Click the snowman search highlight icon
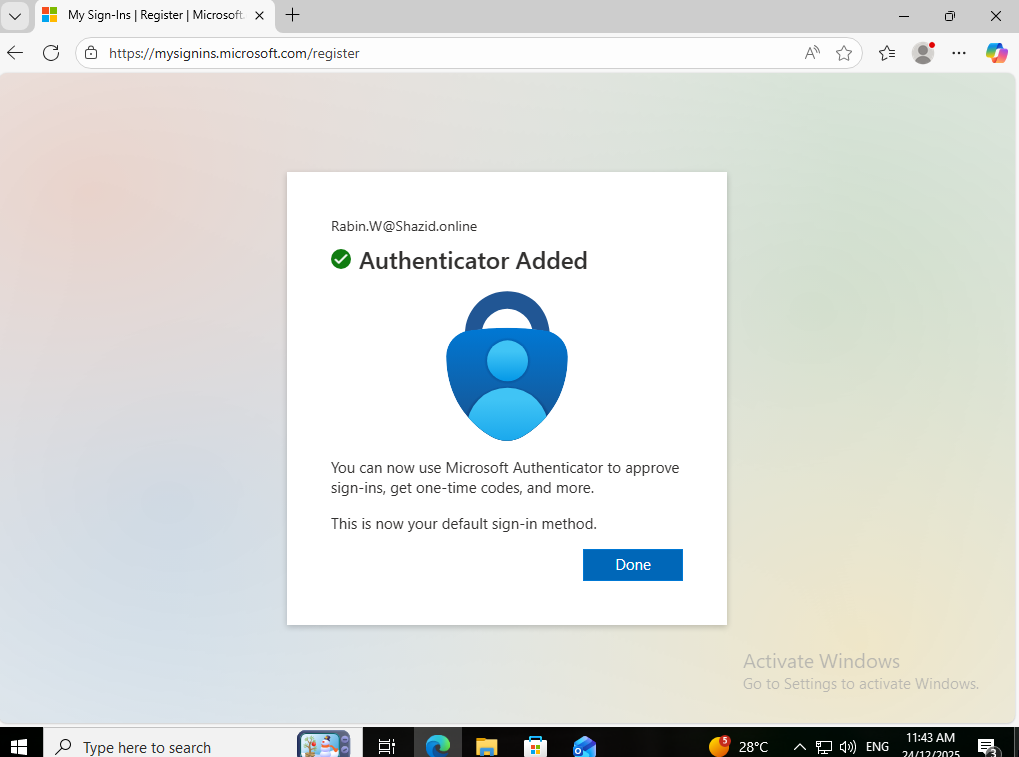1019x757 pixels. click(x=324, y=744)
